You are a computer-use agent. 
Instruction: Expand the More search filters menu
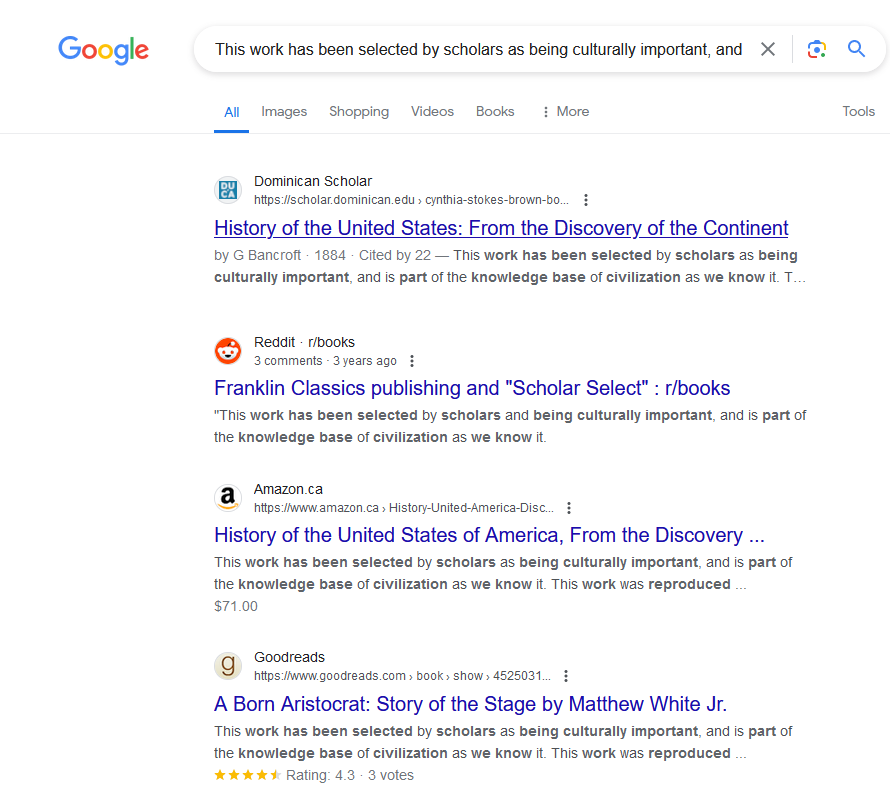(565, 112)
